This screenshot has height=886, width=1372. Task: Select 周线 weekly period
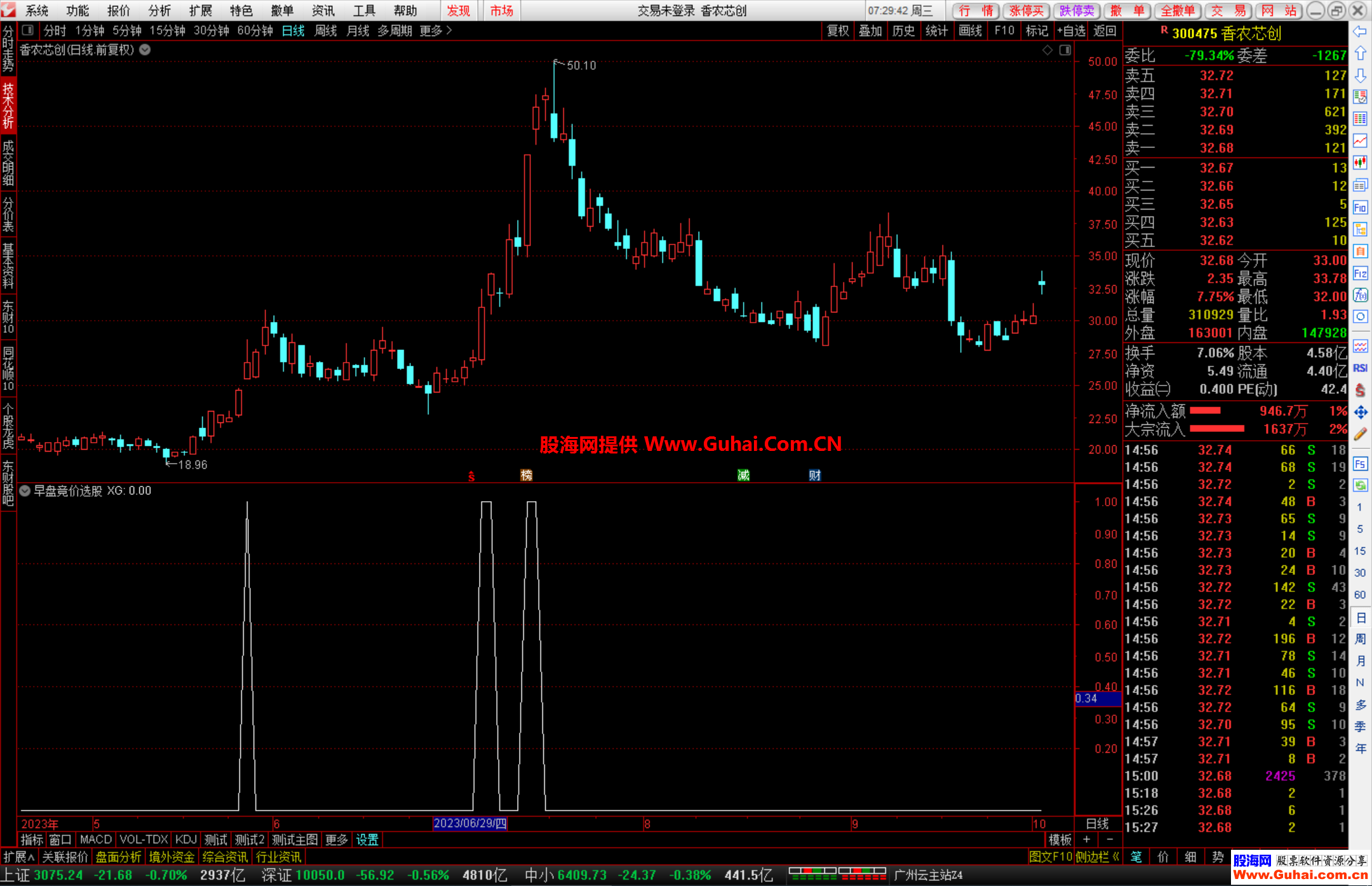pos(326,30)
